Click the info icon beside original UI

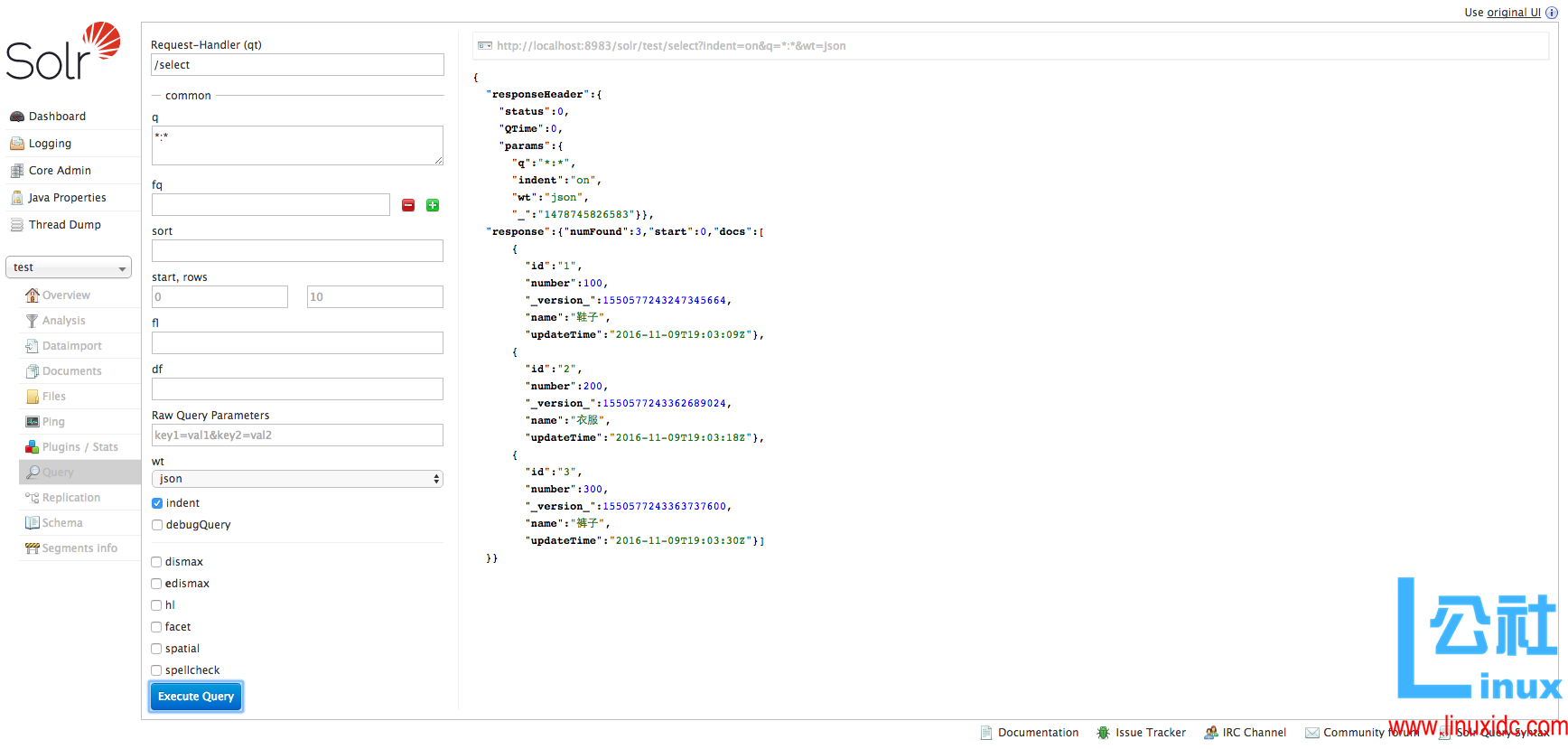(x=1552, y=13)
